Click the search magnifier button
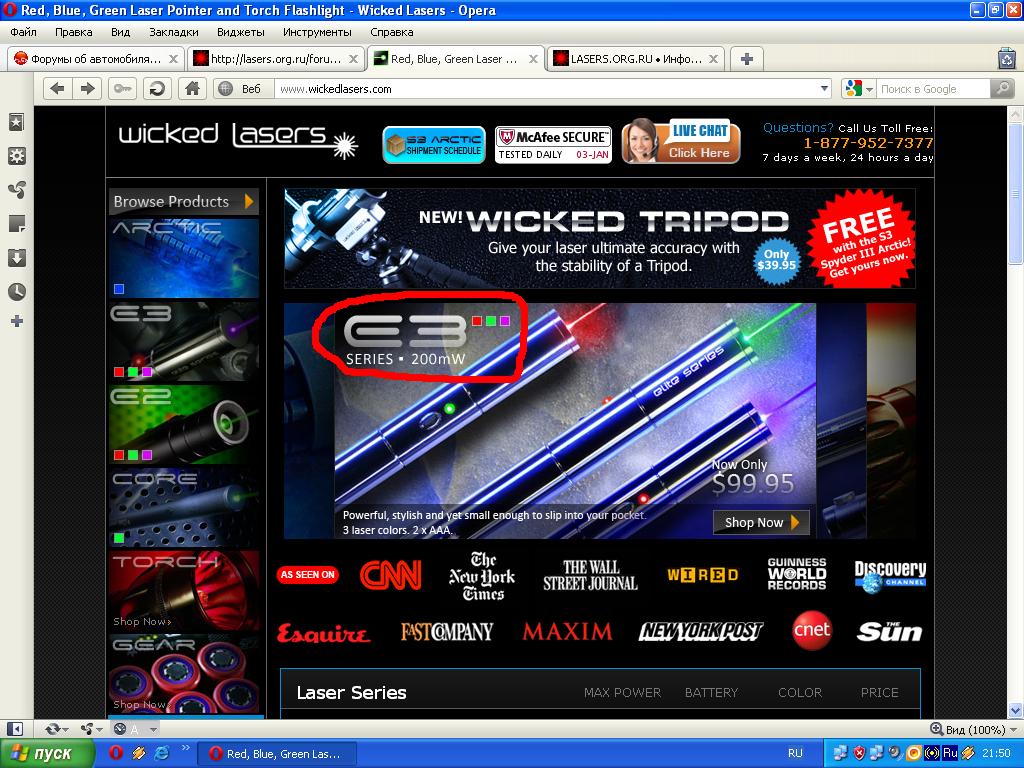Image resolution: width=1024 pixels, height=768 pixels. click(x=1002, y=88)
